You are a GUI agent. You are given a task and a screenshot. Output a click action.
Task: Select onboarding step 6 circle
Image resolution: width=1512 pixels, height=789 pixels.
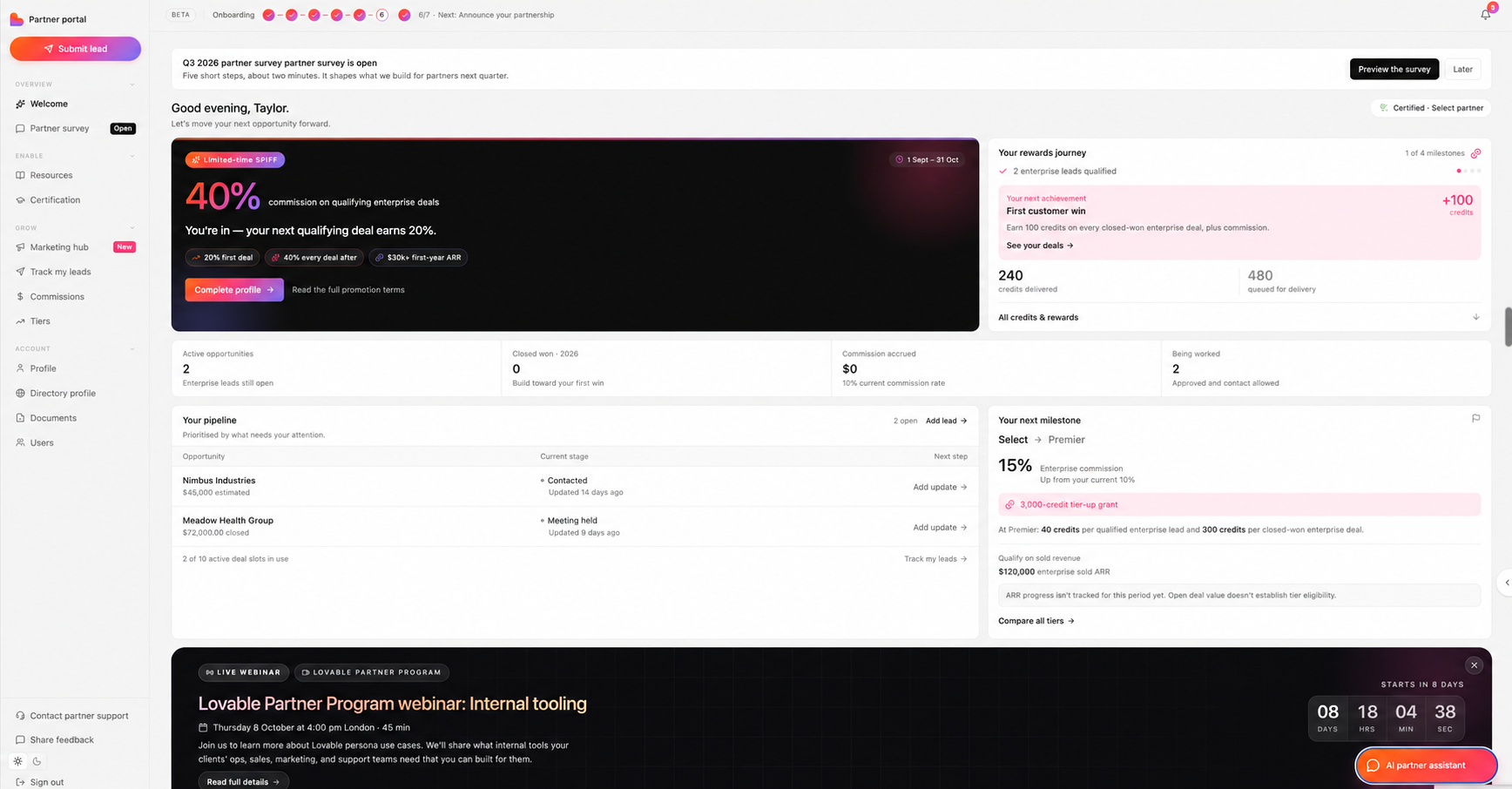click(381, 15)
